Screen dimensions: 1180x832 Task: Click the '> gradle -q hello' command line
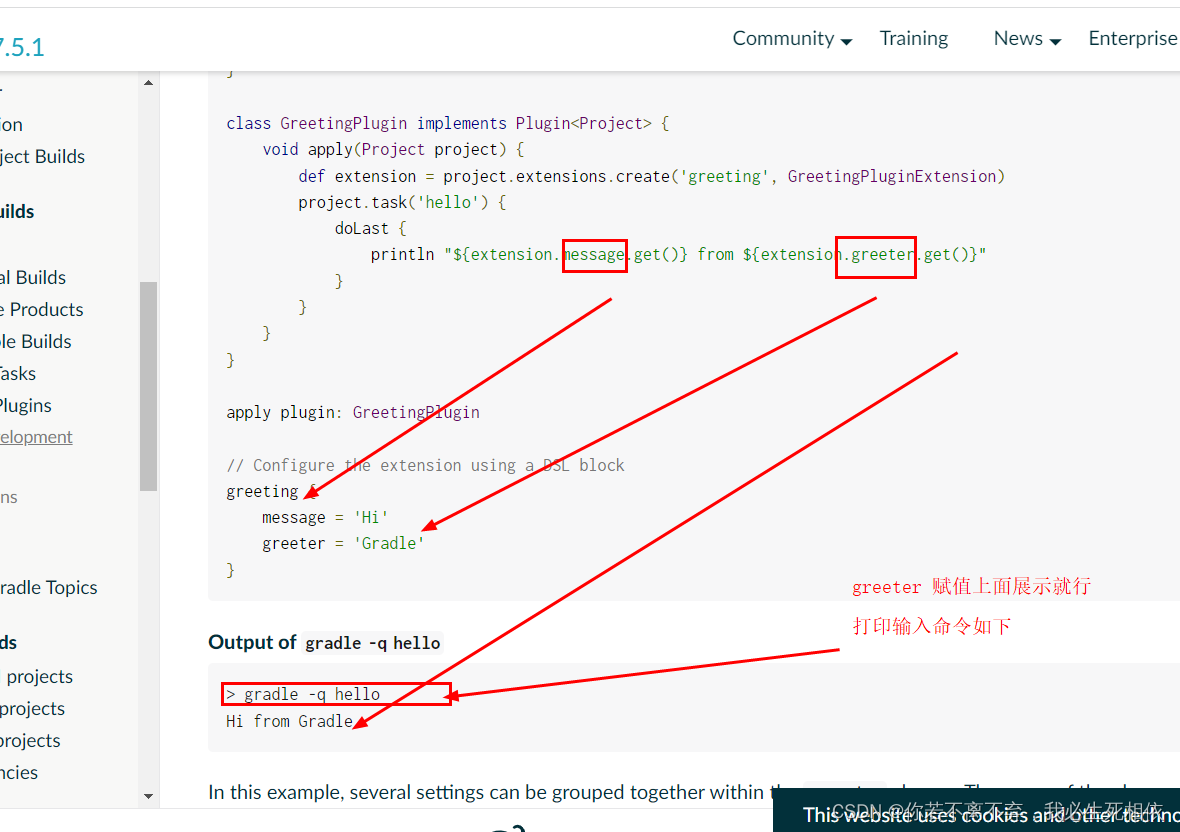[x=303, y=694]
